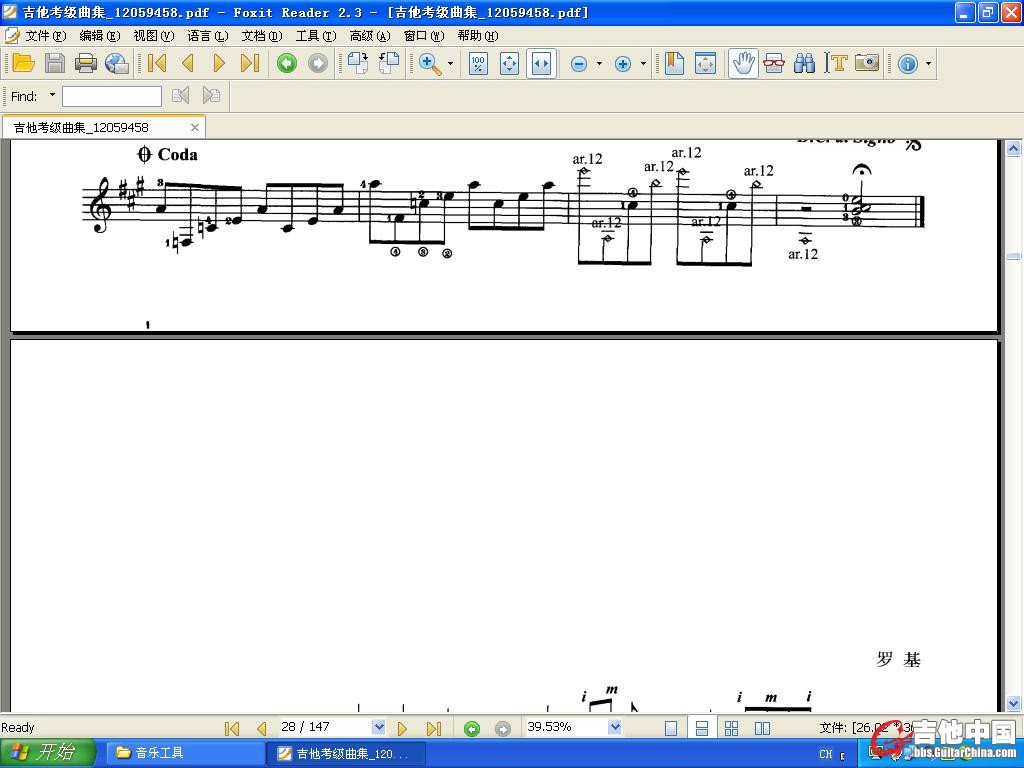This screenshot has width=1024, height=768.
Task: Go to first page in status bar
Action: [231, 728]
